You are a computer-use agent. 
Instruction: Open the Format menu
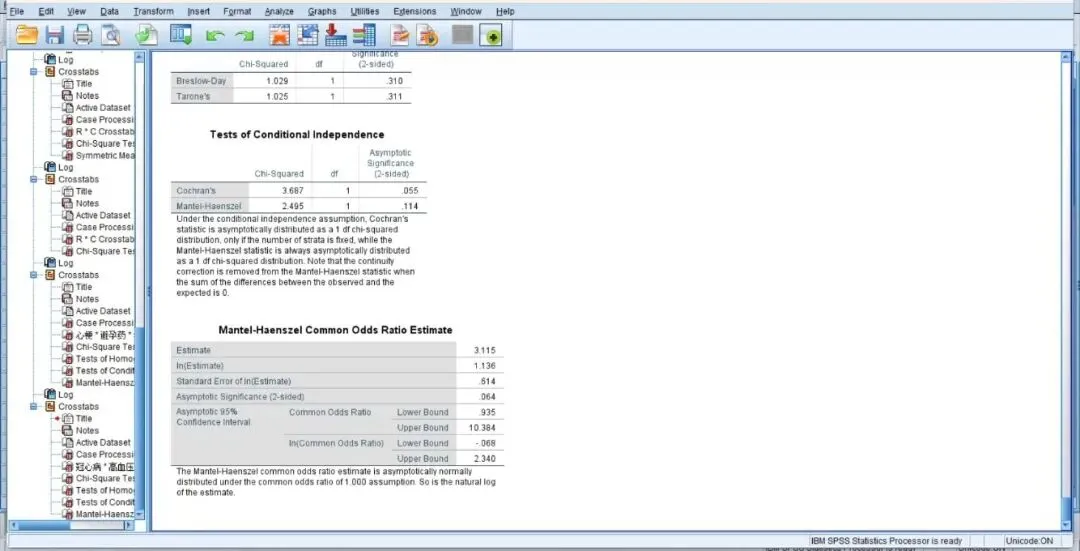237,12
